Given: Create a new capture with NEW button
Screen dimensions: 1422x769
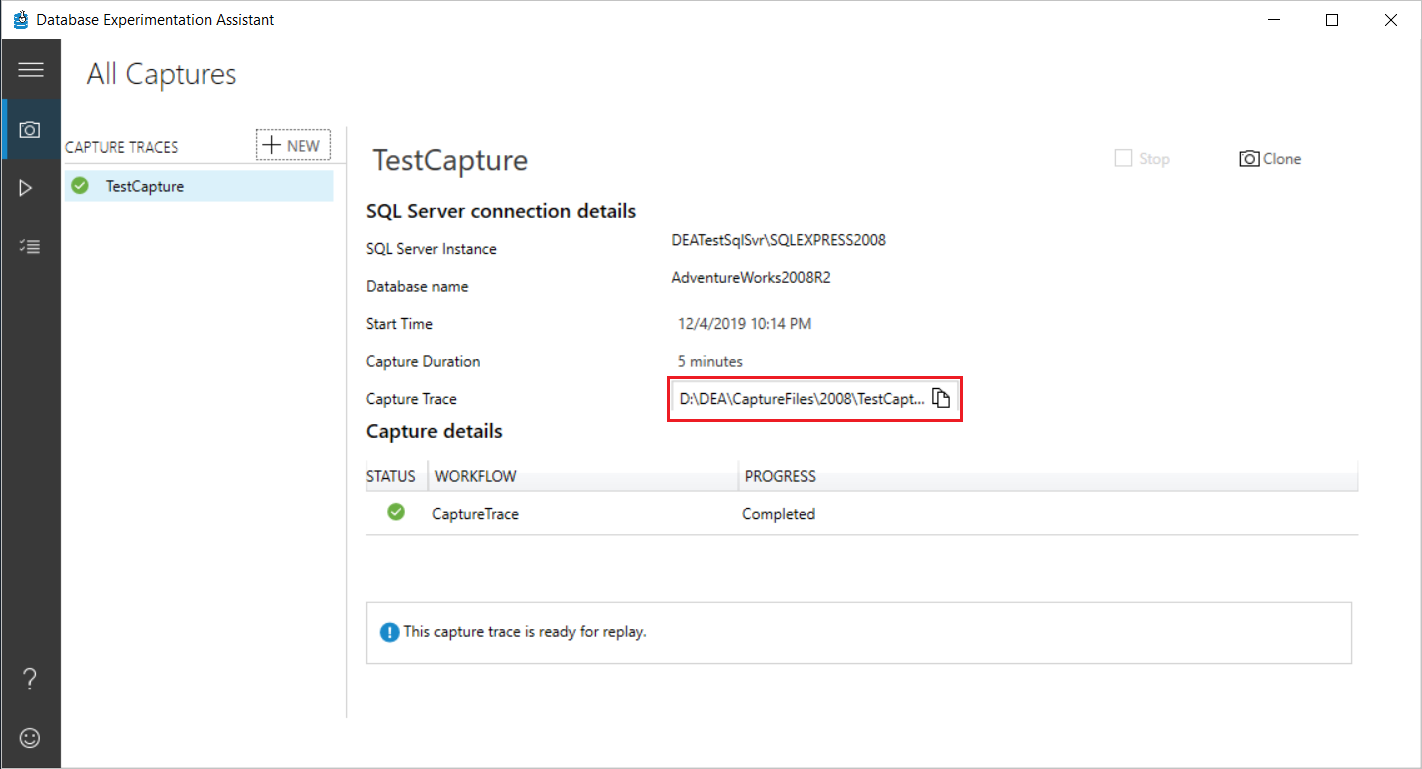Looking at the screenshot, I should [293, 145].
